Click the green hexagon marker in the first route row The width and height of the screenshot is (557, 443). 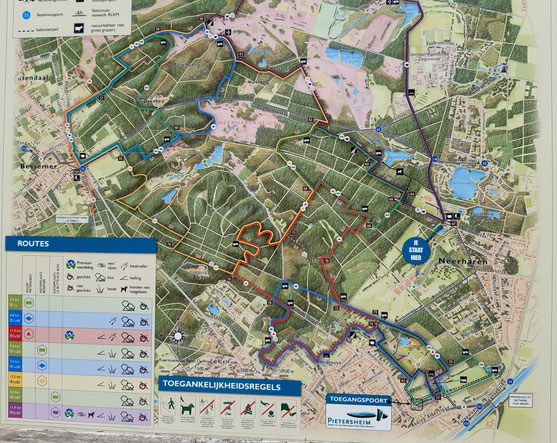[x=29, y=303]
